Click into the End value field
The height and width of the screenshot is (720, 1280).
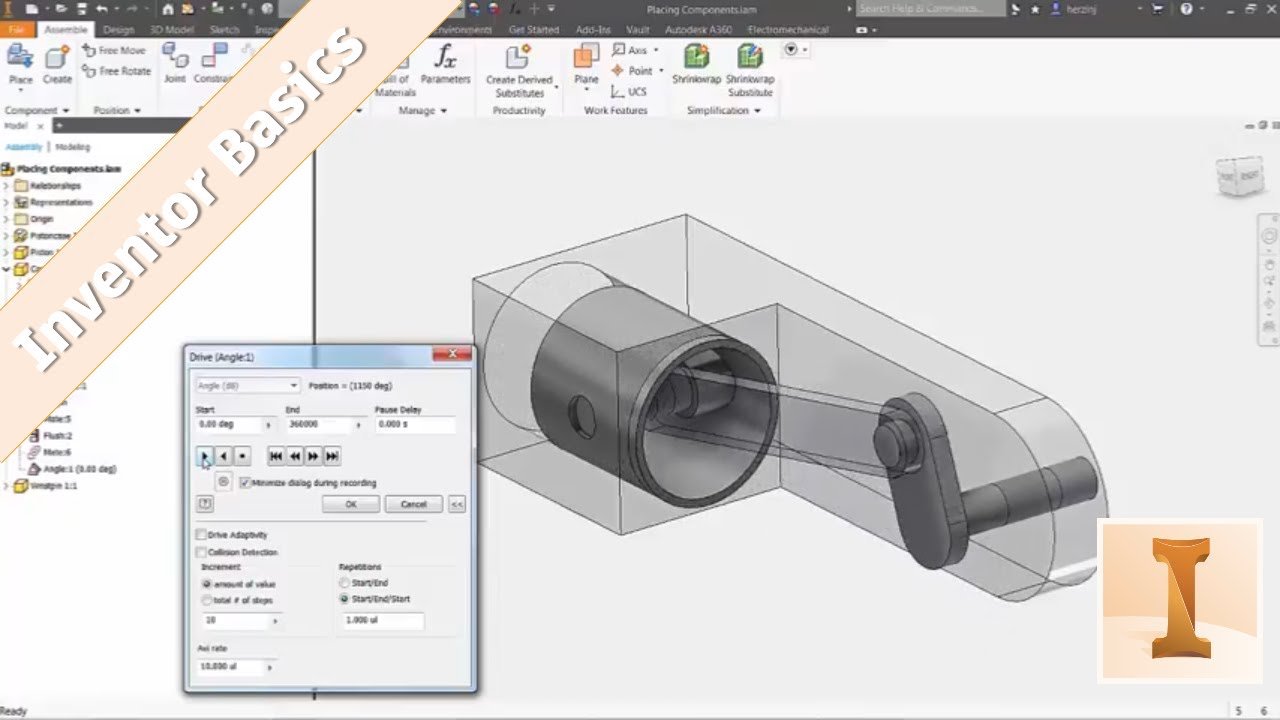click(318, 425)
